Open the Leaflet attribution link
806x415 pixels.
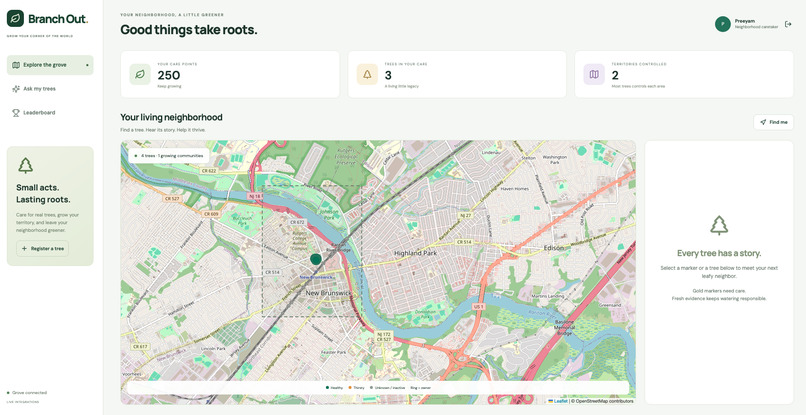pyautogui.click(x=558, y=401)
